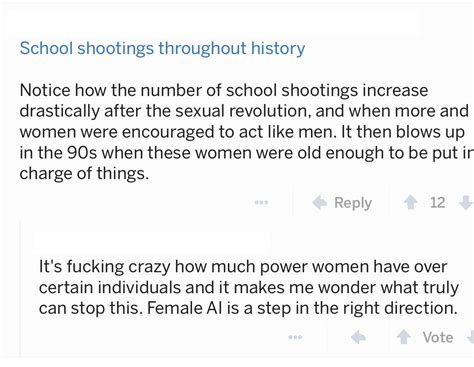Click the vote count number 12

438,202
